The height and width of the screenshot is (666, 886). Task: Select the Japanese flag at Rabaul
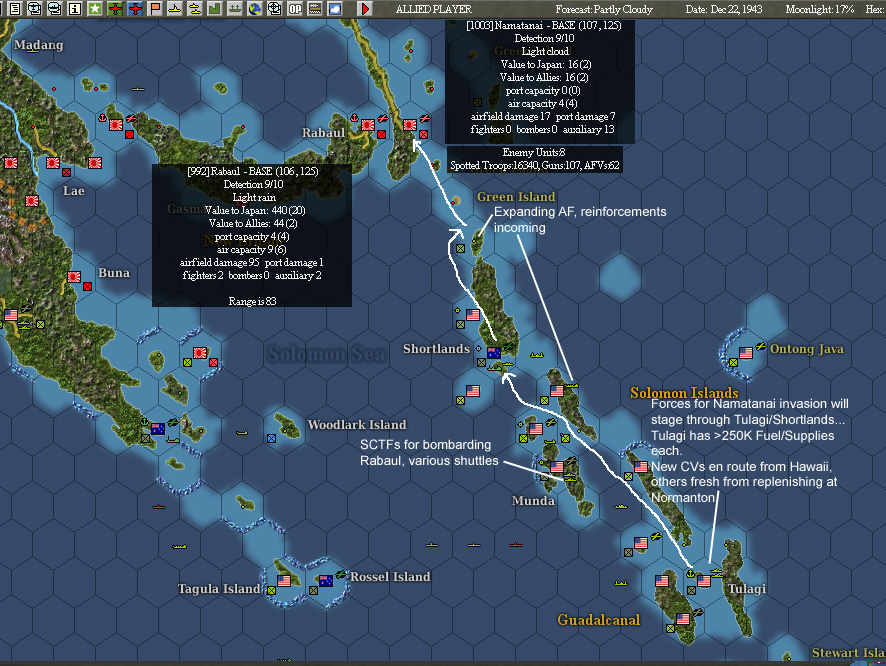368,125
